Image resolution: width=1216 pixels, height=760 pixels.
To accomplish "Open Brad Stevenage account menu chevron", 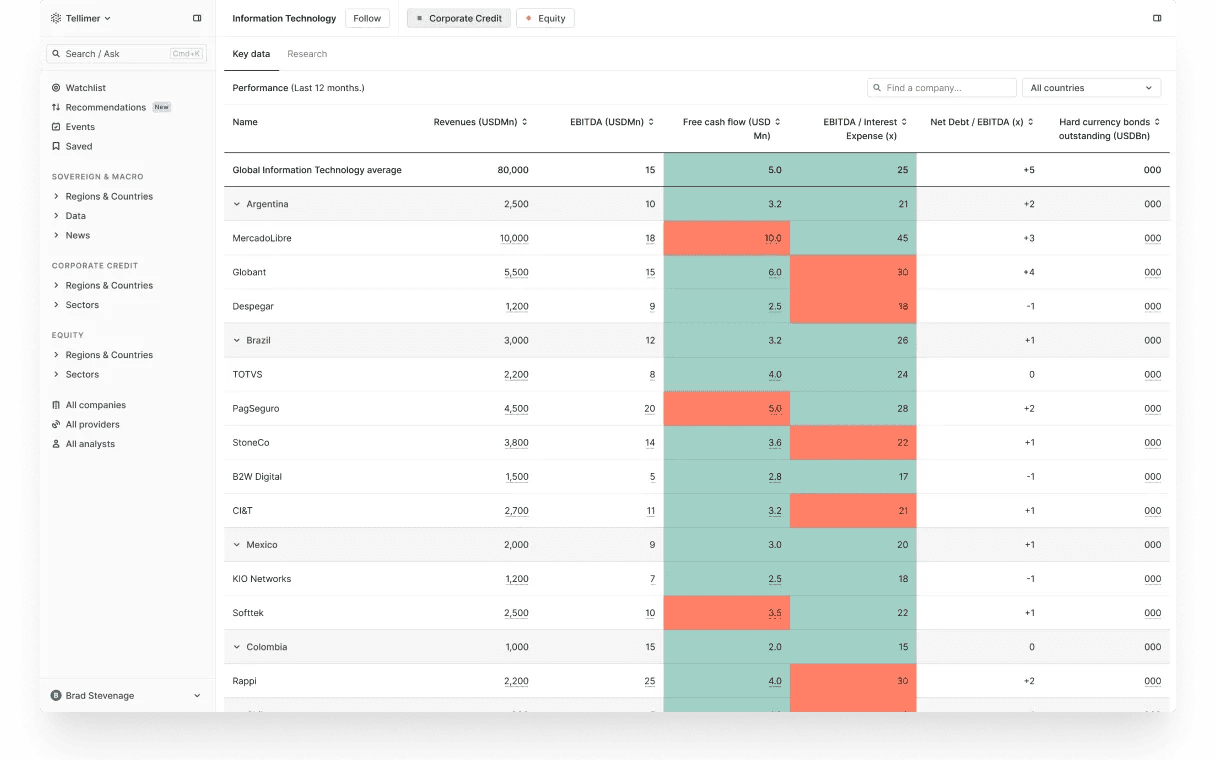I will coord(197,696).
